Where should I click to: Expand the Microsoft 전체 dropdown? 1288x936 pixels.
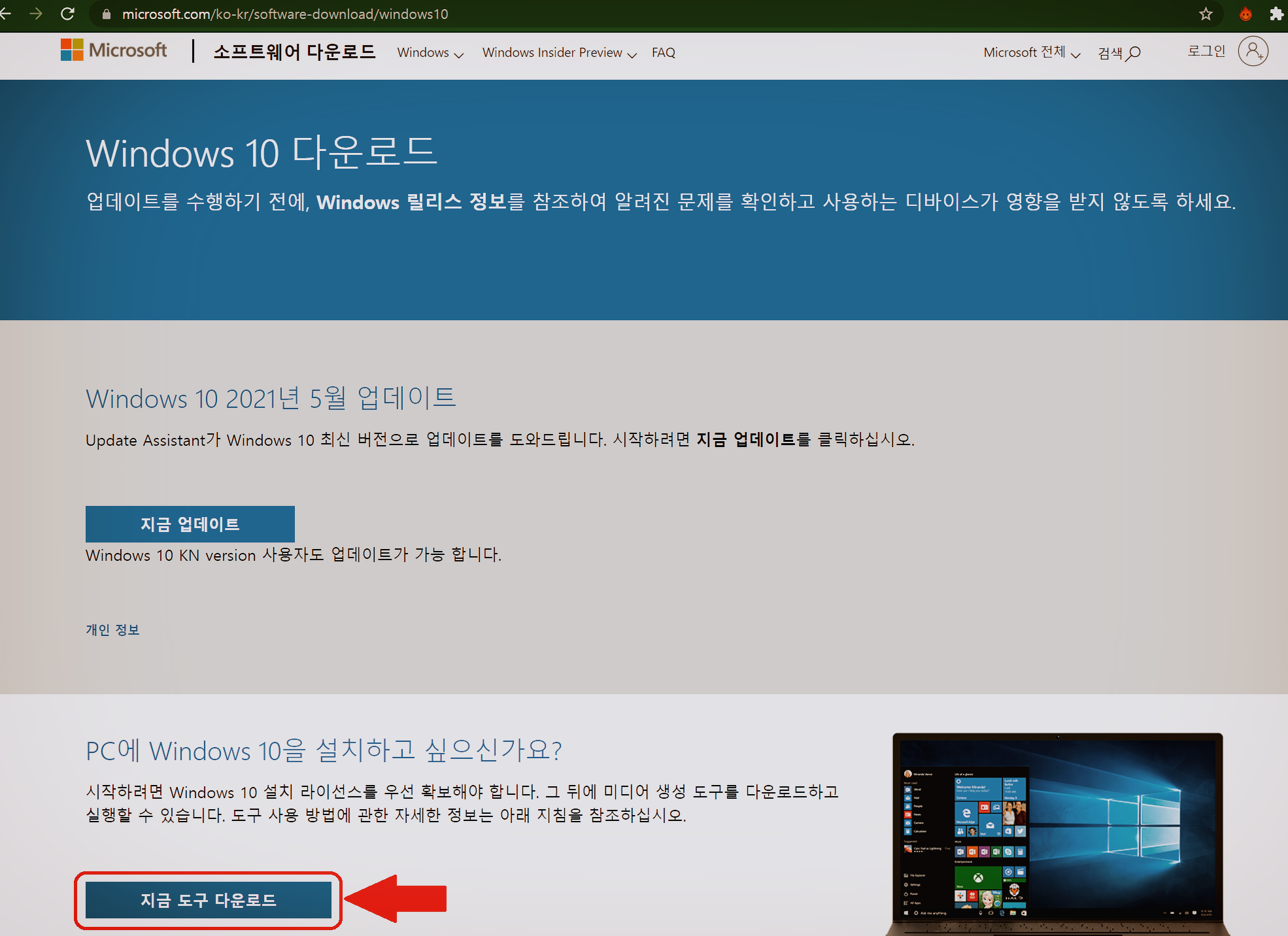(x=1032, y=52)
